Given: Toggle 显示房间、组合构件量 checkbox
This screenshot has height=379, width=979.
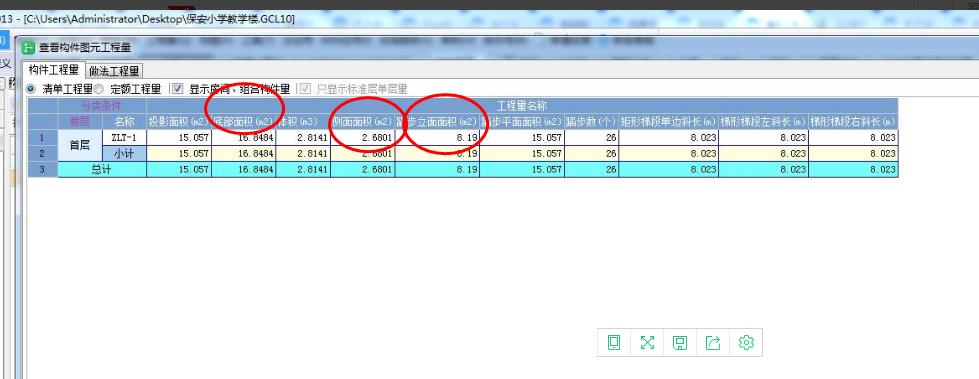Looking at the screenshot, I should click(177, 89).
